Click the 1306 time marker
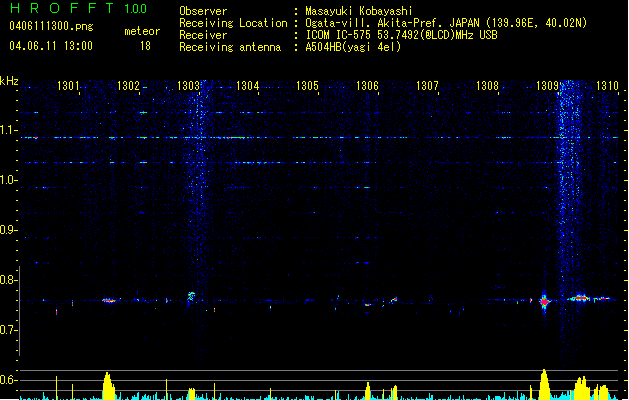The width and height of the screenshot is (629, 400). pyautogui.click(x=367, y=85)
